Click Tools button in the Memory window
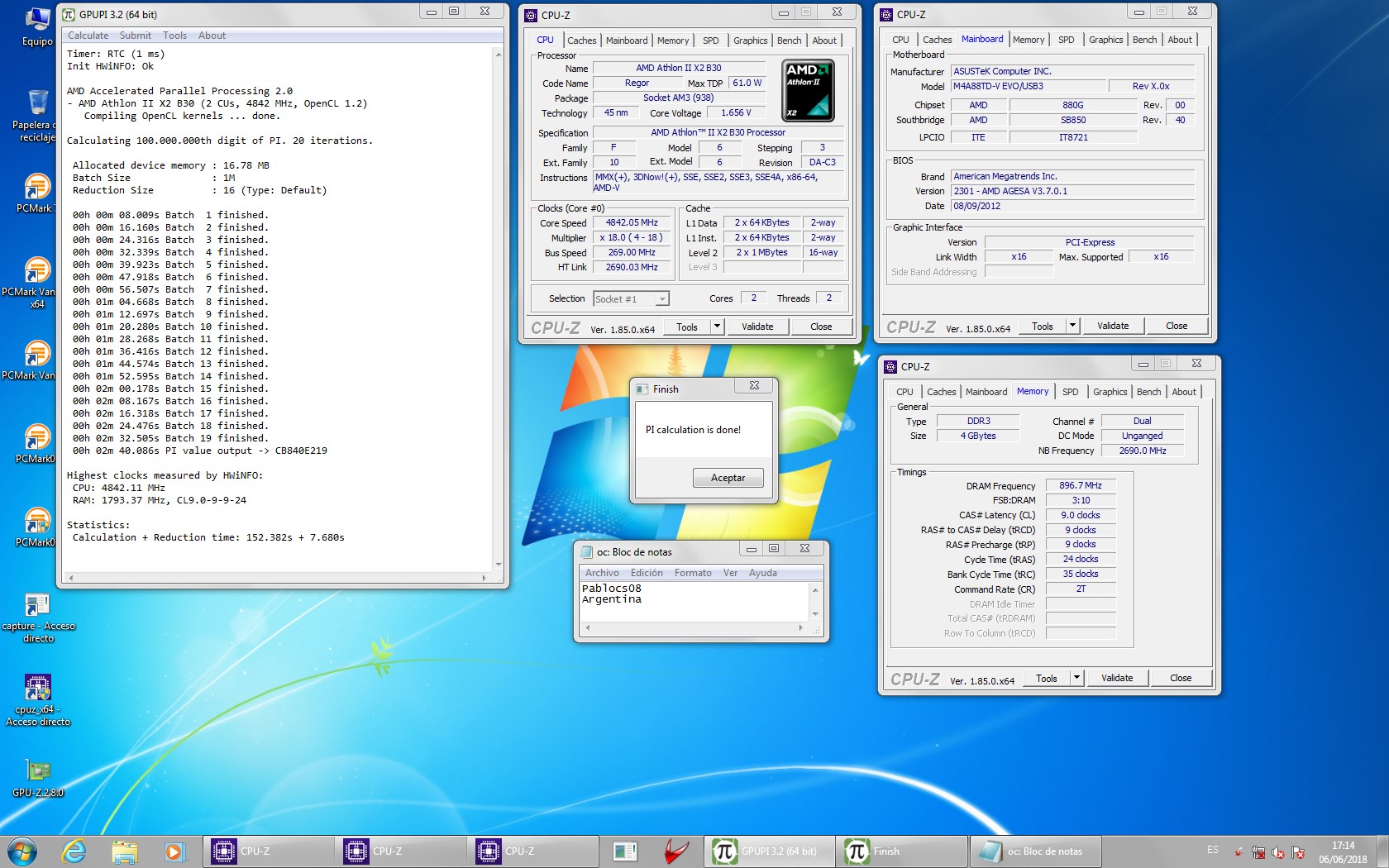 point(1046,678)
